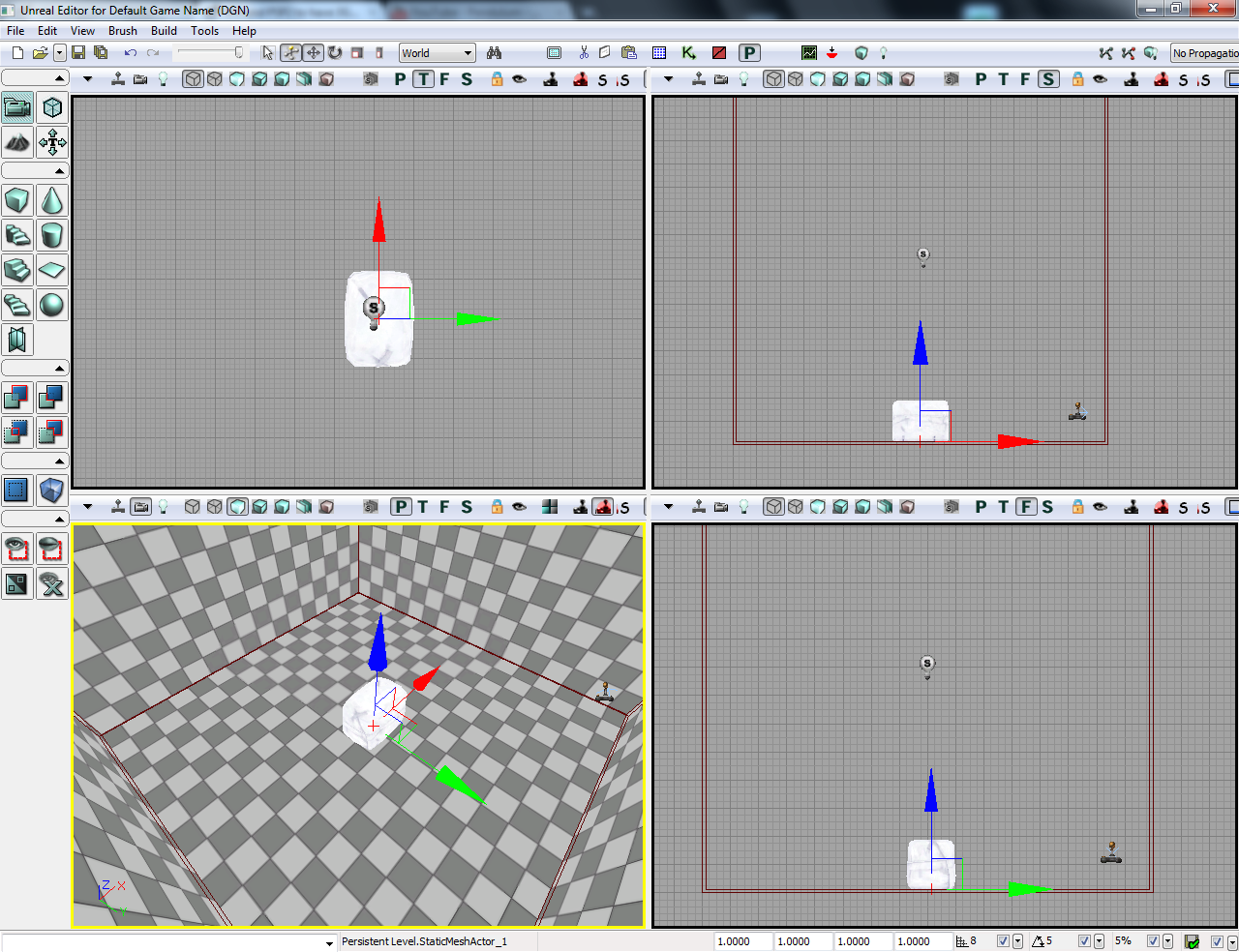This screenshot has height=952, width=1239.
Task: Undo the last action
Action: point(131,53)
